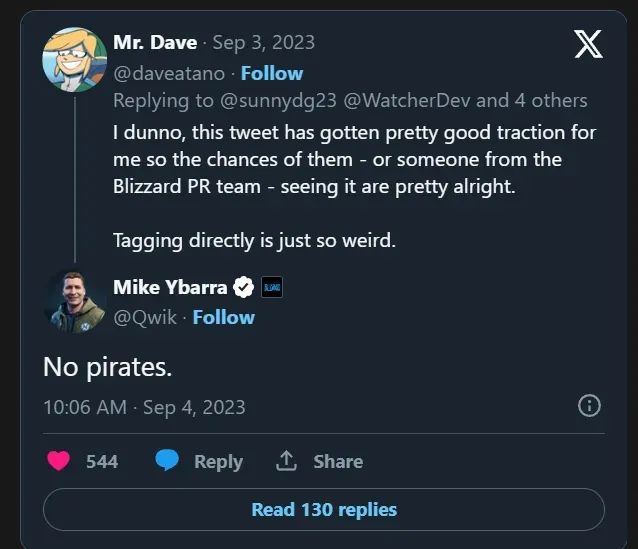Open the Mr. Dave name link
638x549 pixels.
155,42
